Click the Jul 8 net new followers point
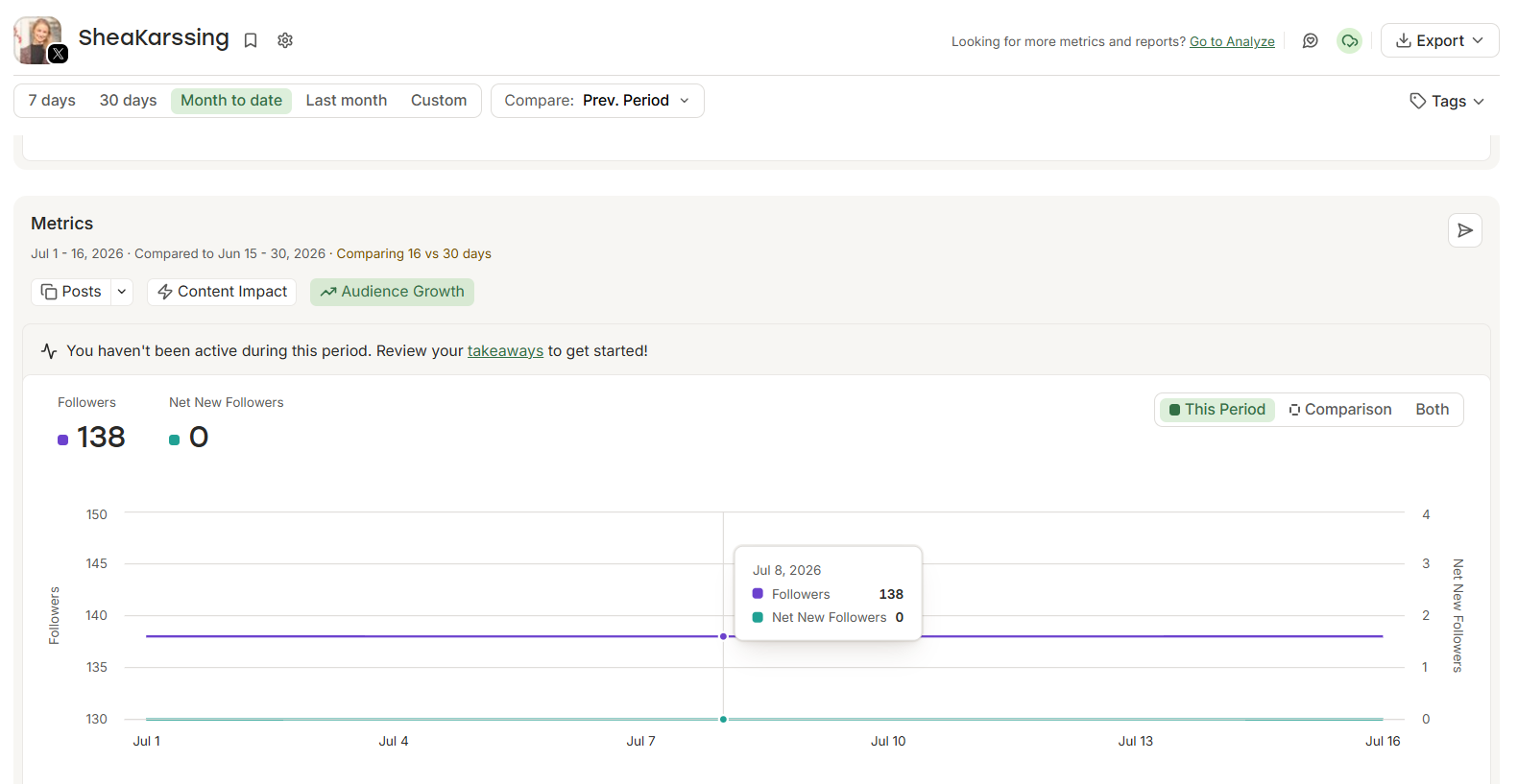Image resolution: width=1518 pixels, height=784 pixels. pos(723,719)
